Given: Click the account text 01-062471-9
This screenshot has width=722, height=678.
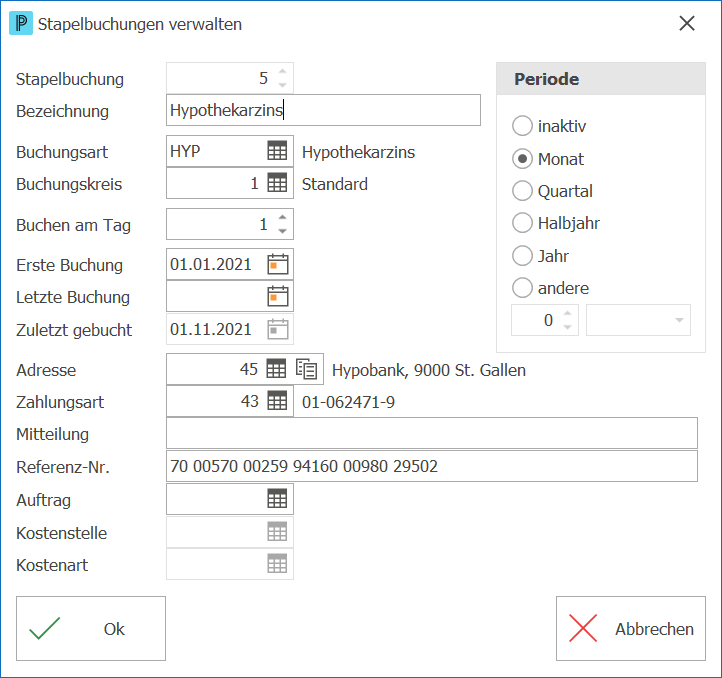Looking at the screenshot, I should point(348,402).
